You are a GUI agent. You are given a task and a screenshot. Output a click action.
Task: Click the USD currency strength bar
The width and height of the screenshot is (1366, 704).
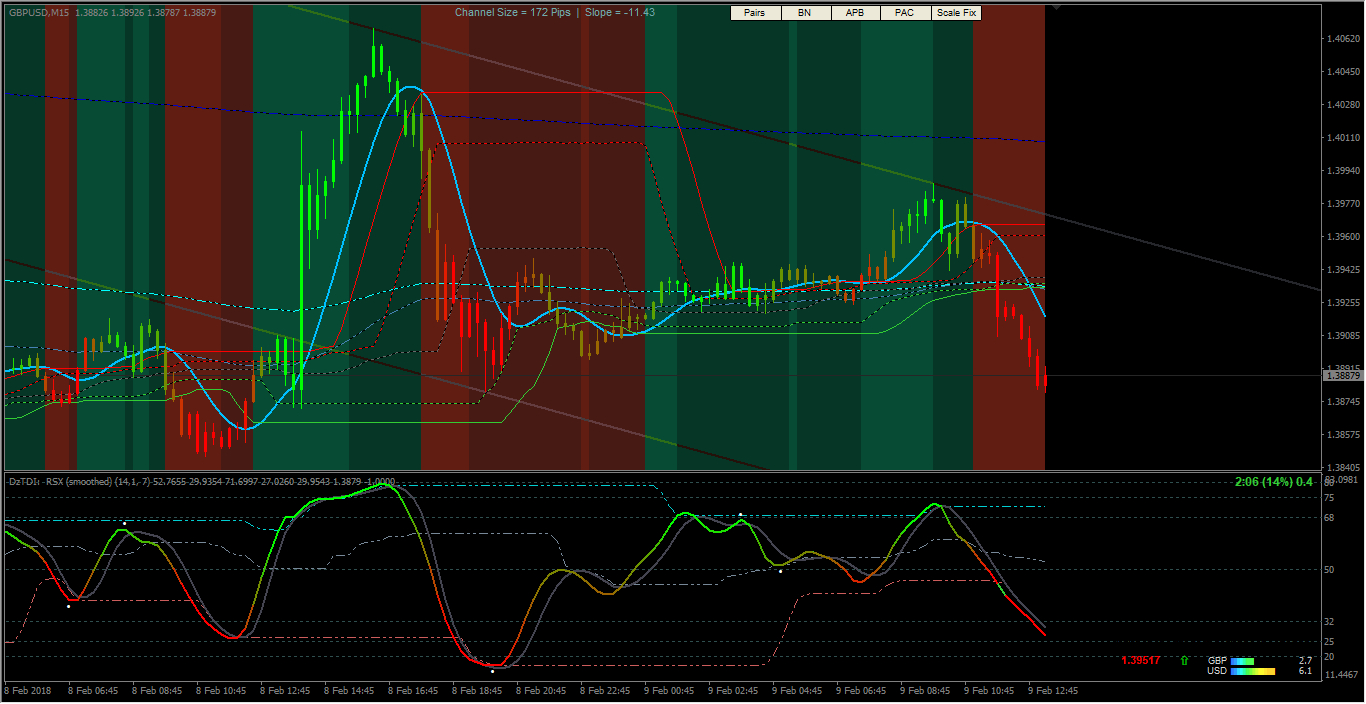[1254, 671]
